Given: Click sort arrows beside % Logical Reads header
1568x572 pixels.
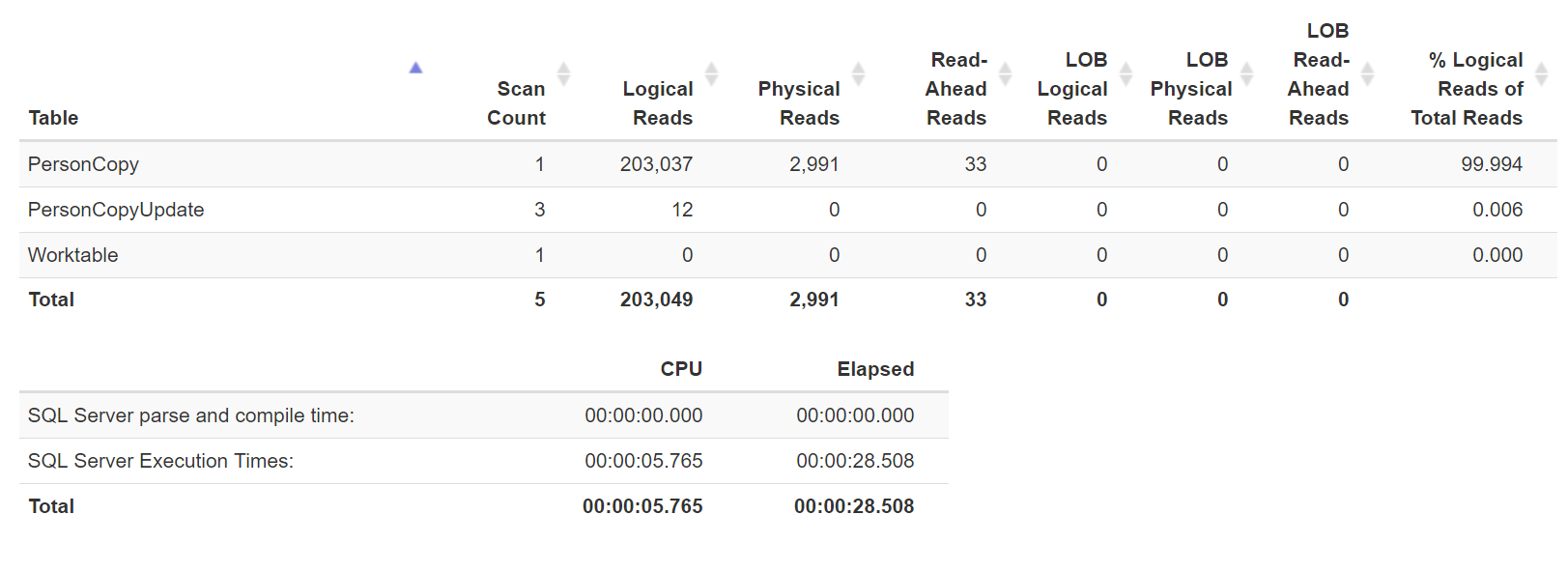Looking at the screenshot, I should point(1542,73).
